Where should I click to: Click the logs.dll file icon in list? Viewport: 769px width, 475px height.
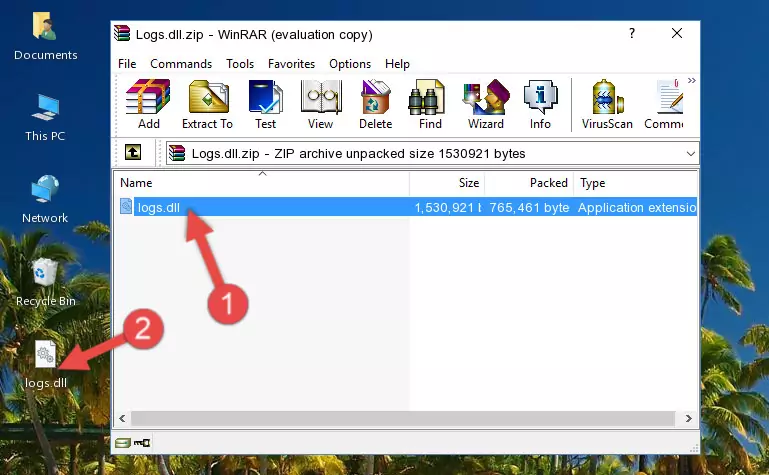pyautogui.click(x=126, y=206)
